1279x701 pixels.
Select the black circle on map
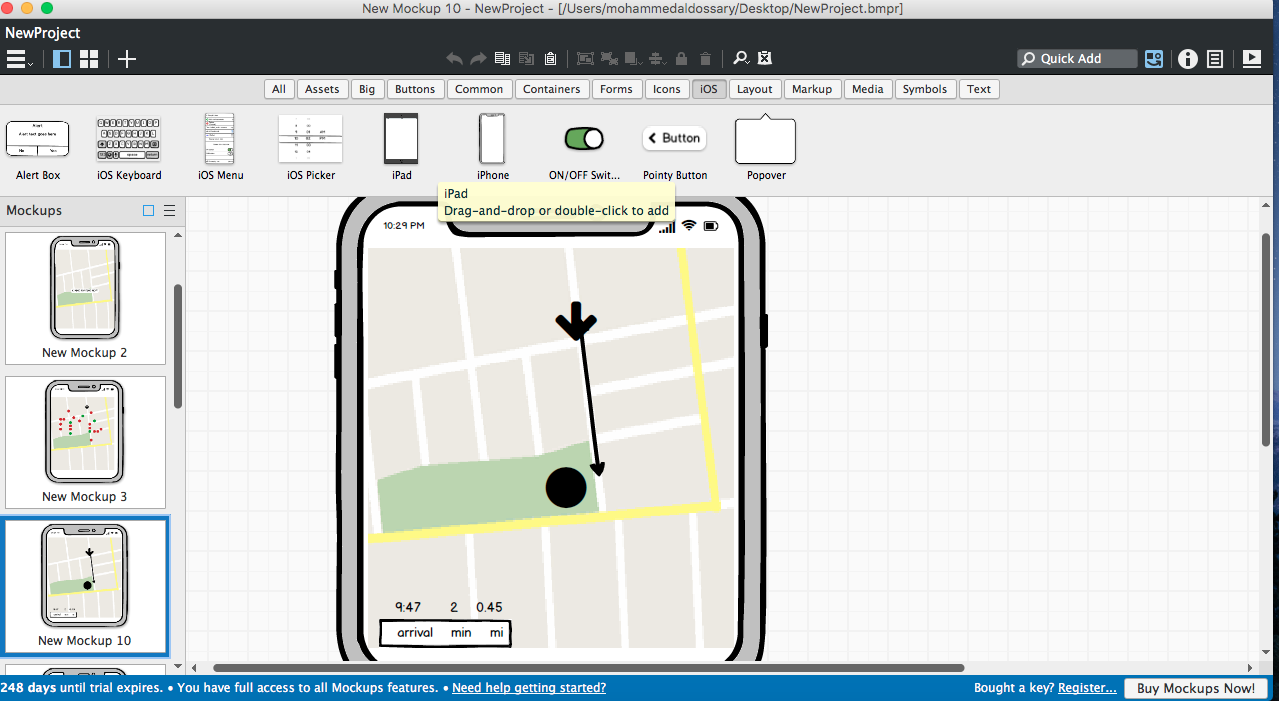pyautogui.click(x=566, y=487)
